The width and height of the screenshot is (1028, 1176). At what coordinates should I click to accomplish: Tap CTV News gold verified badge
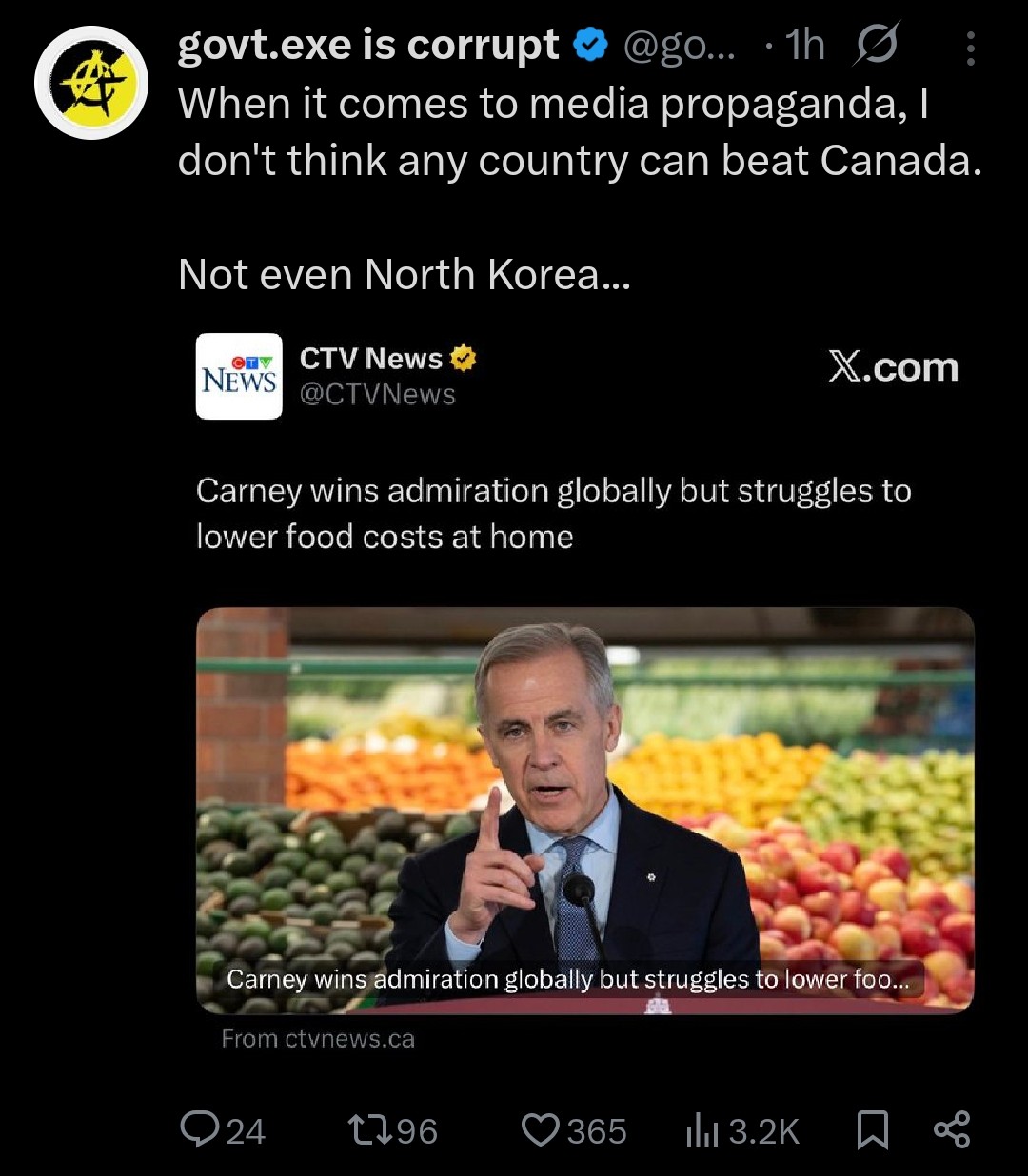point(463,359)
